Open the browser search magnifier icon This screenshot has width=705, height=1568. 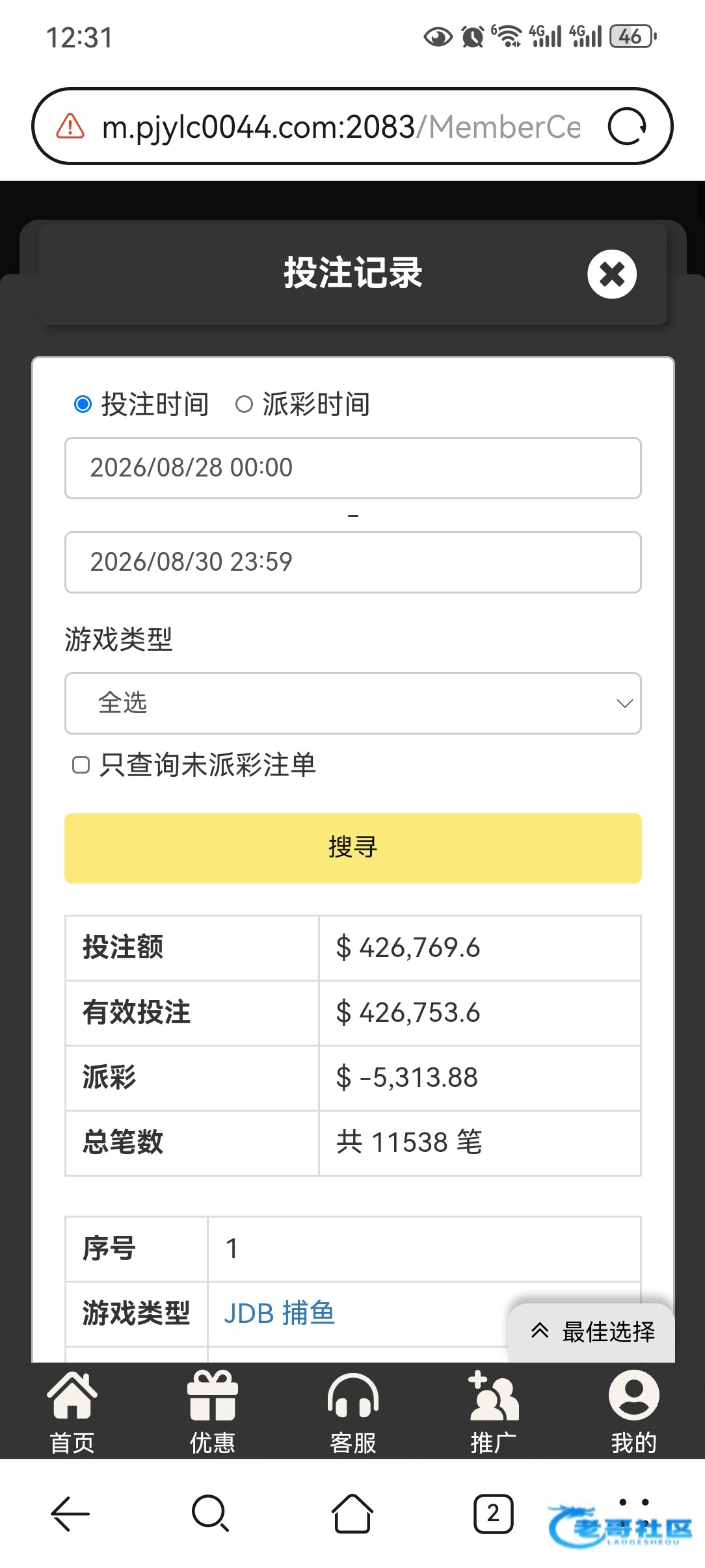[211, 1513]
